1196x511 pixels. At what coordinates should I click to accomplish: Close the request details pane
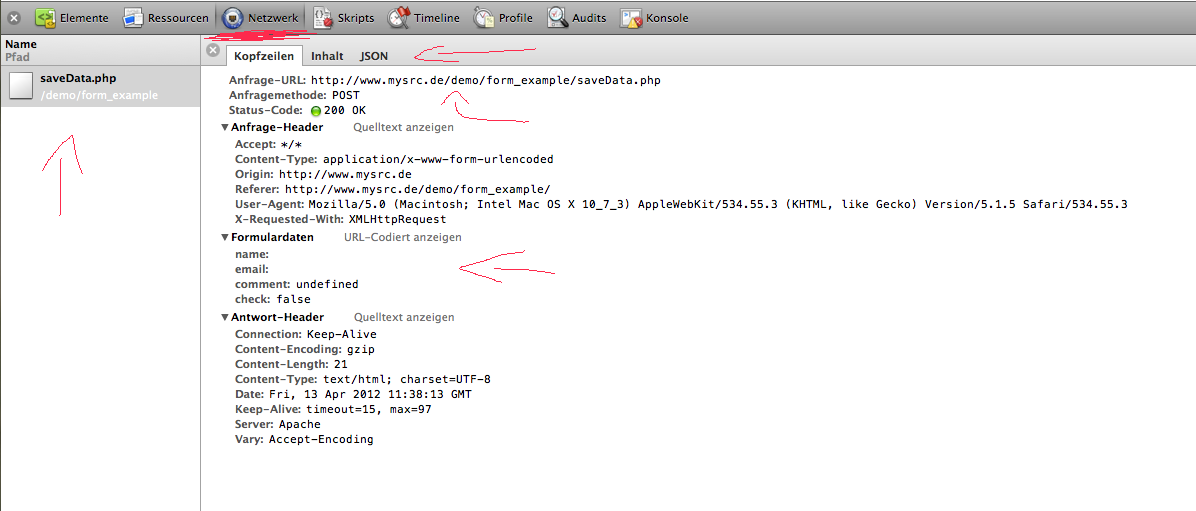(x=212, y=50)
